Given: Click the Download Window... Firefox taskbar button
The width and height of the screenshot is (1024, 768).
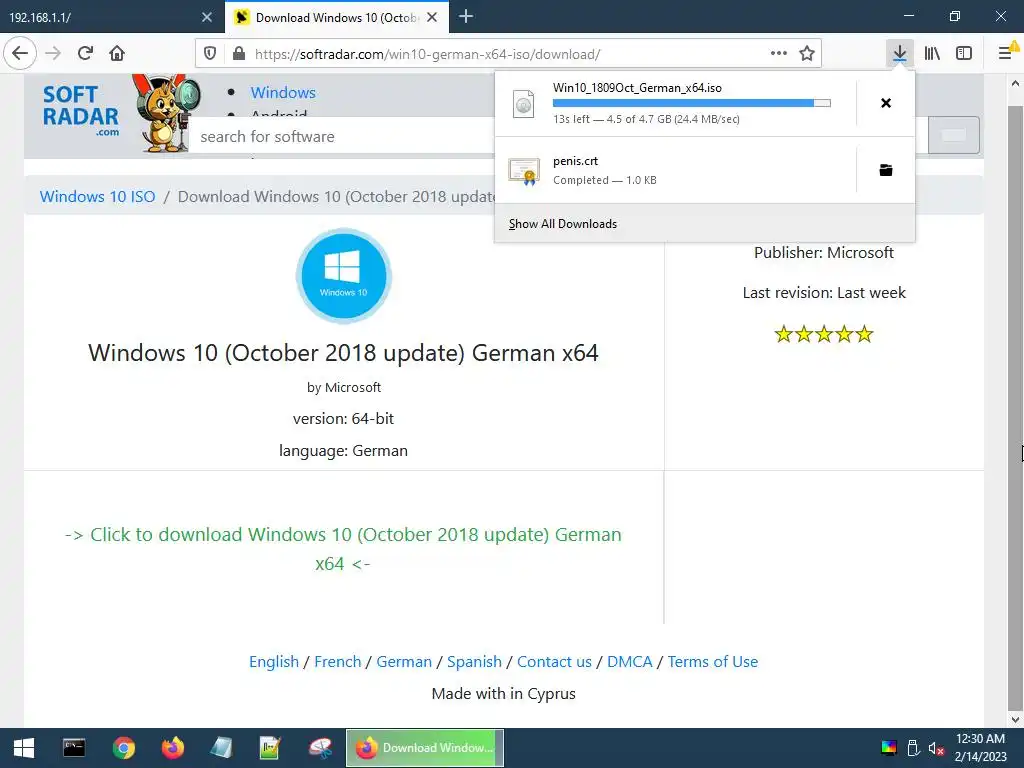Looking at the screenshot, I should (x=424, y=748).
